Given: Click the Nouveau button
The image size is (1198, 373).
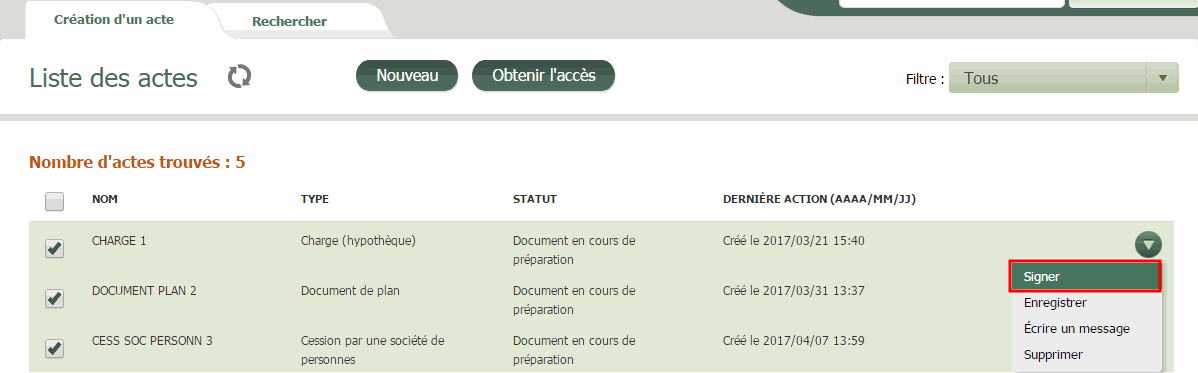Looking at the screenshot, I should 407,76.
